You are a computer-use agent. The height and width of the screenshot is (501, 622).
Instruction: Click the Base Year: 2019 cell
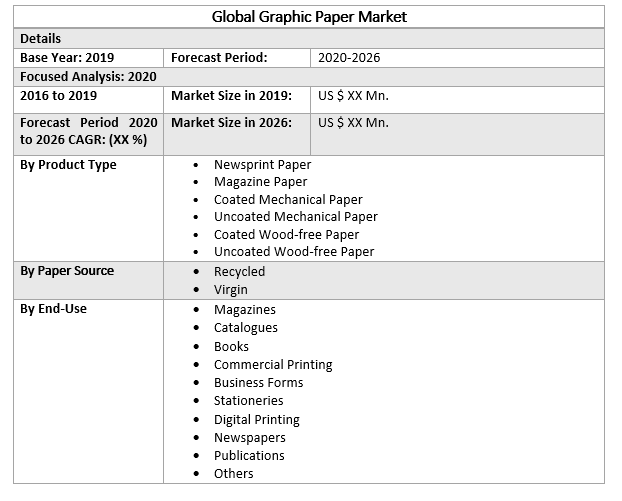(x=67, y=58)
